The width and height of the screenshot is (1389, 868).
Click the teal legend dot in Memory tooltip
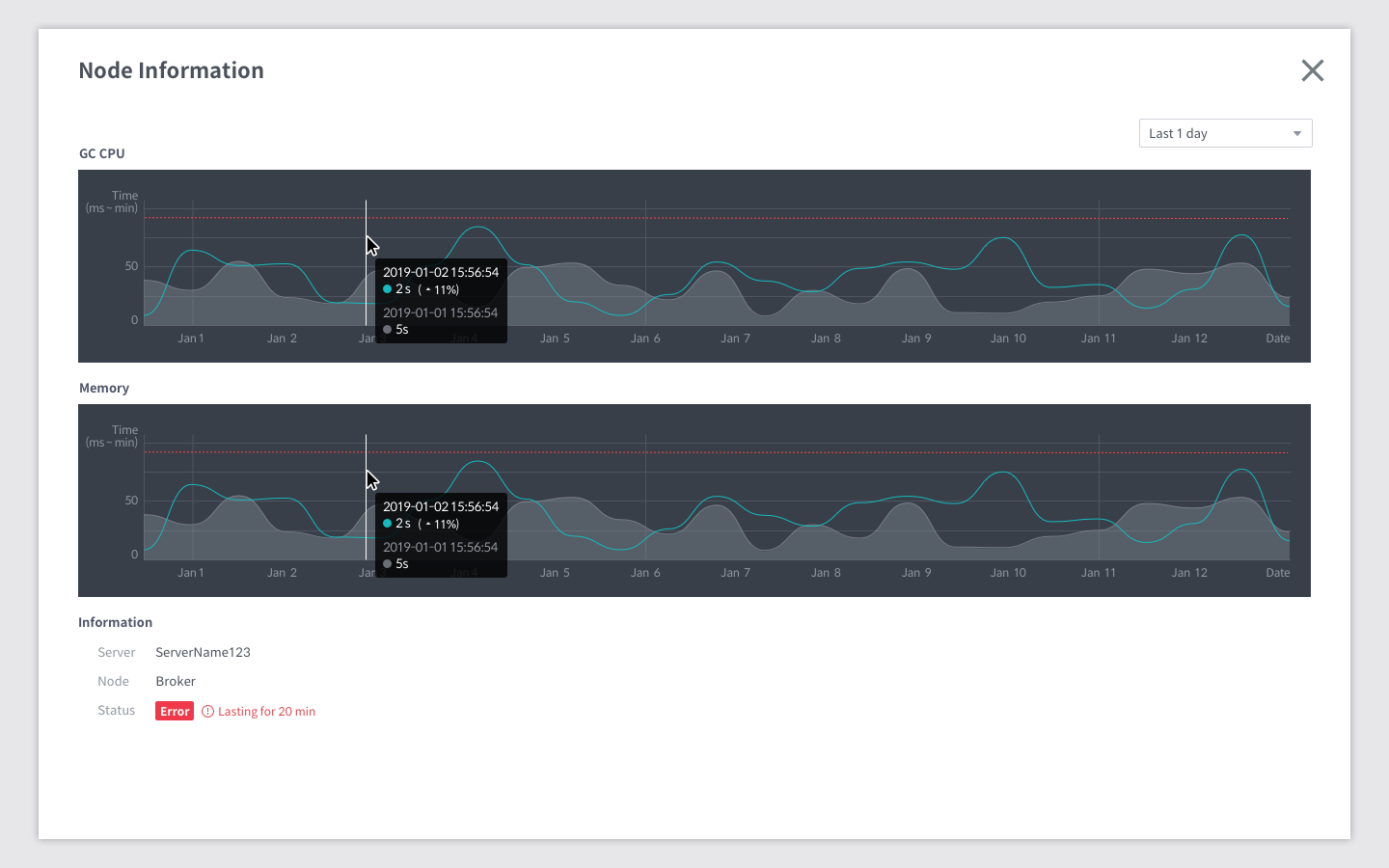387,523
